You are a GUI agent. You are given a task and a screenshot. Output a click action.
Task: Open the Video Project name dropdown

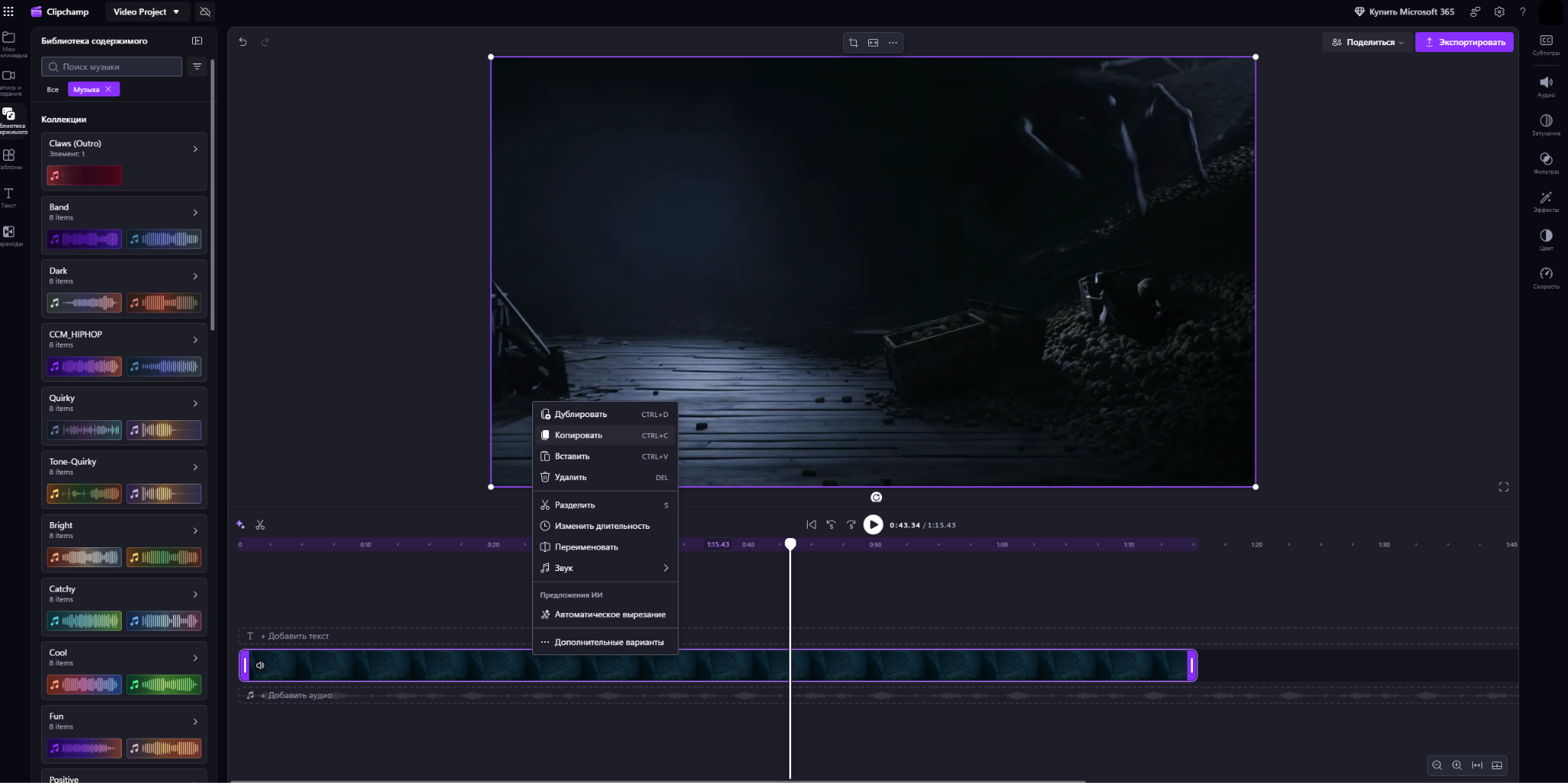coord(145,12)
